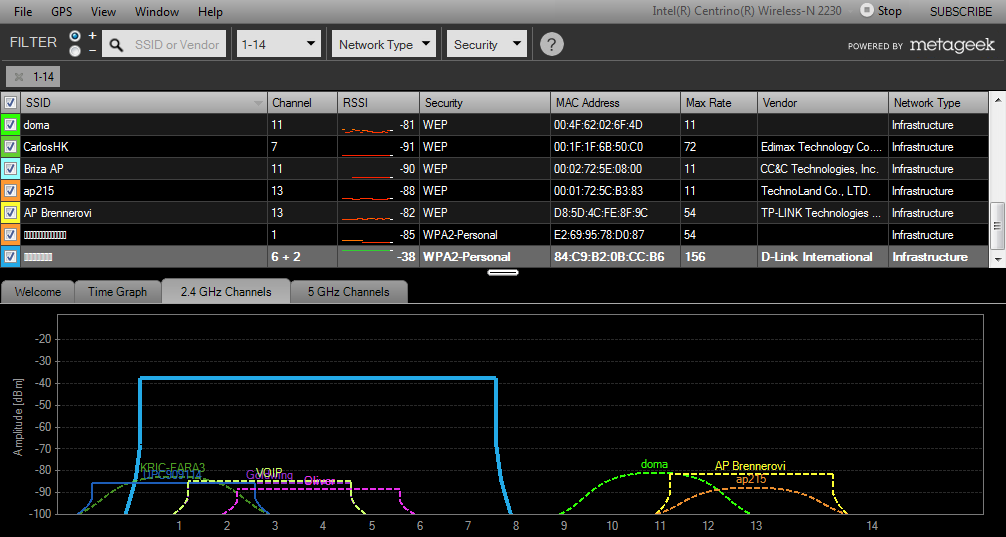This screenshot has width=1006, height=537.
Task: Click the SUBSCRIBE link
Action: (x=960, y=11)
